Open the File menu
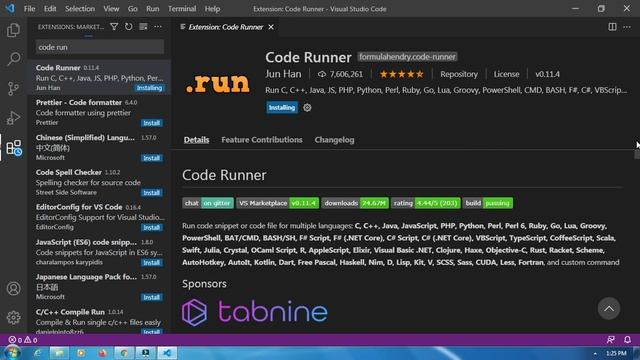Screen dimensions: 640x360 [x=29, y=9]
